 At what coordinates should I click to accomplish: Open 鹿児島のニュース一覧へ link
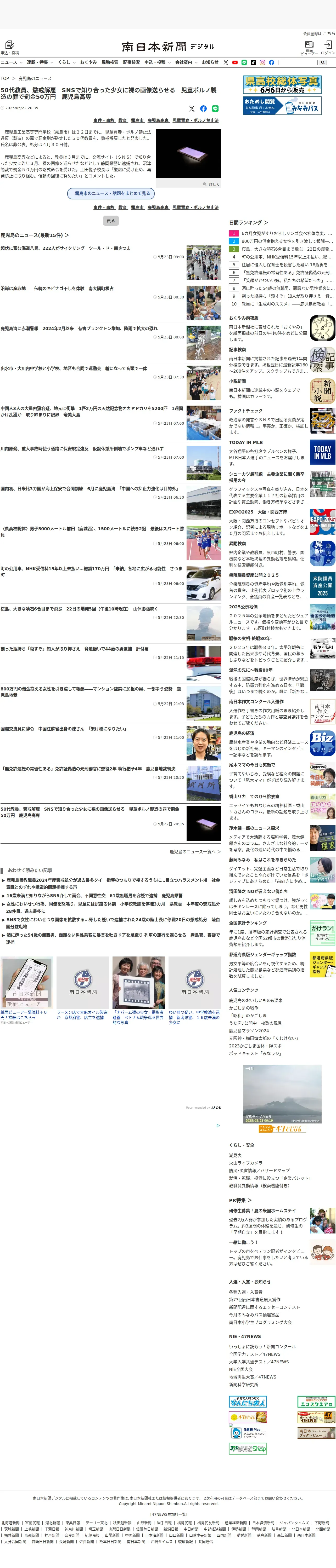click(x=195, y=852)
